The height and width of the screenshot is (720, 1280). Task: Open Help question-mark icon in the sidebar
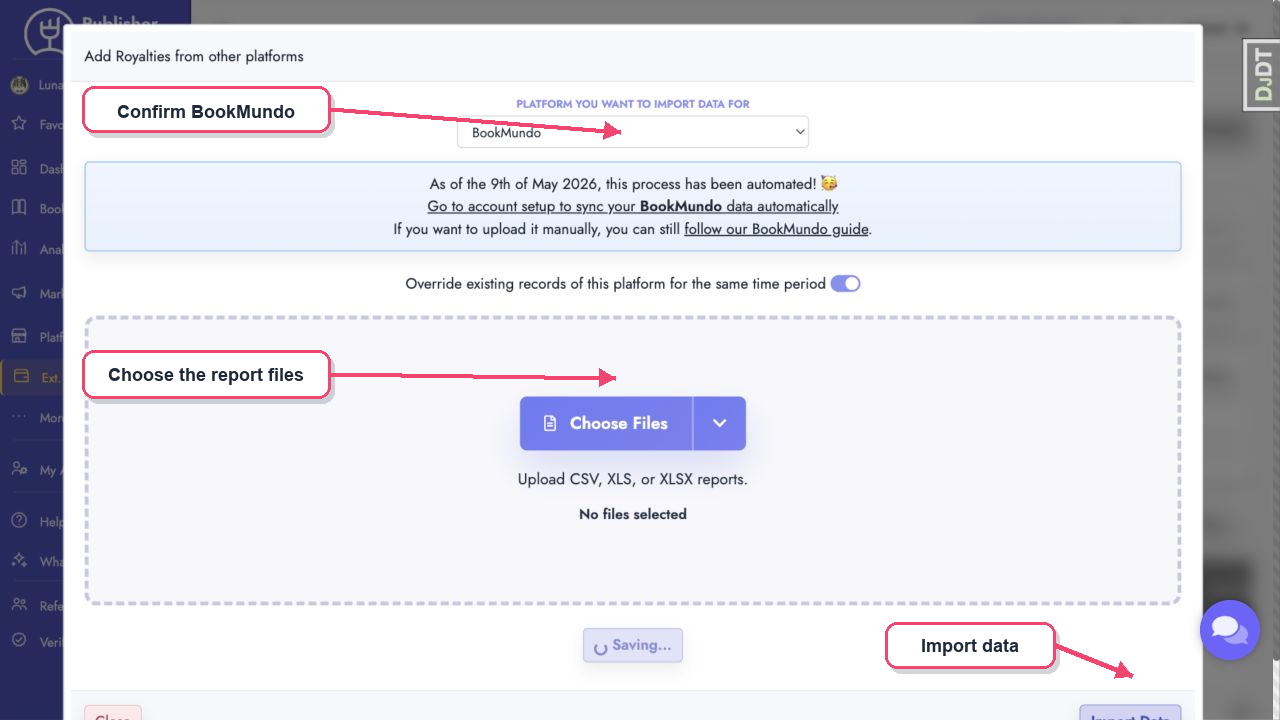19,521
